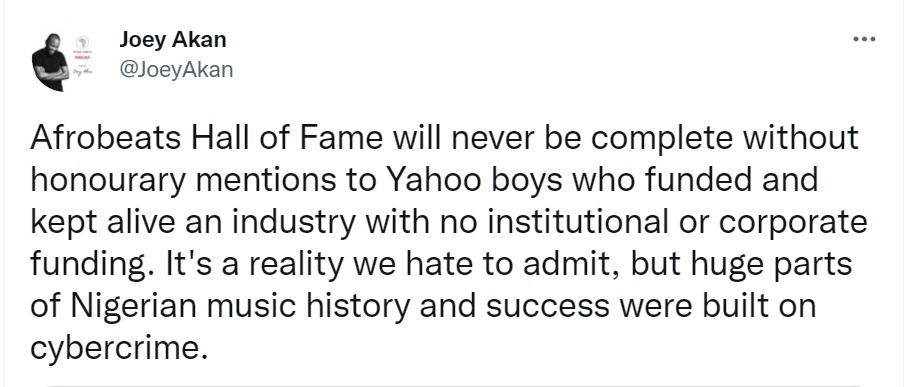This screenshot has width=909, height=387.
Task: Click the words Yahoo boys in tweet
Action: click(x=471, y=181)
